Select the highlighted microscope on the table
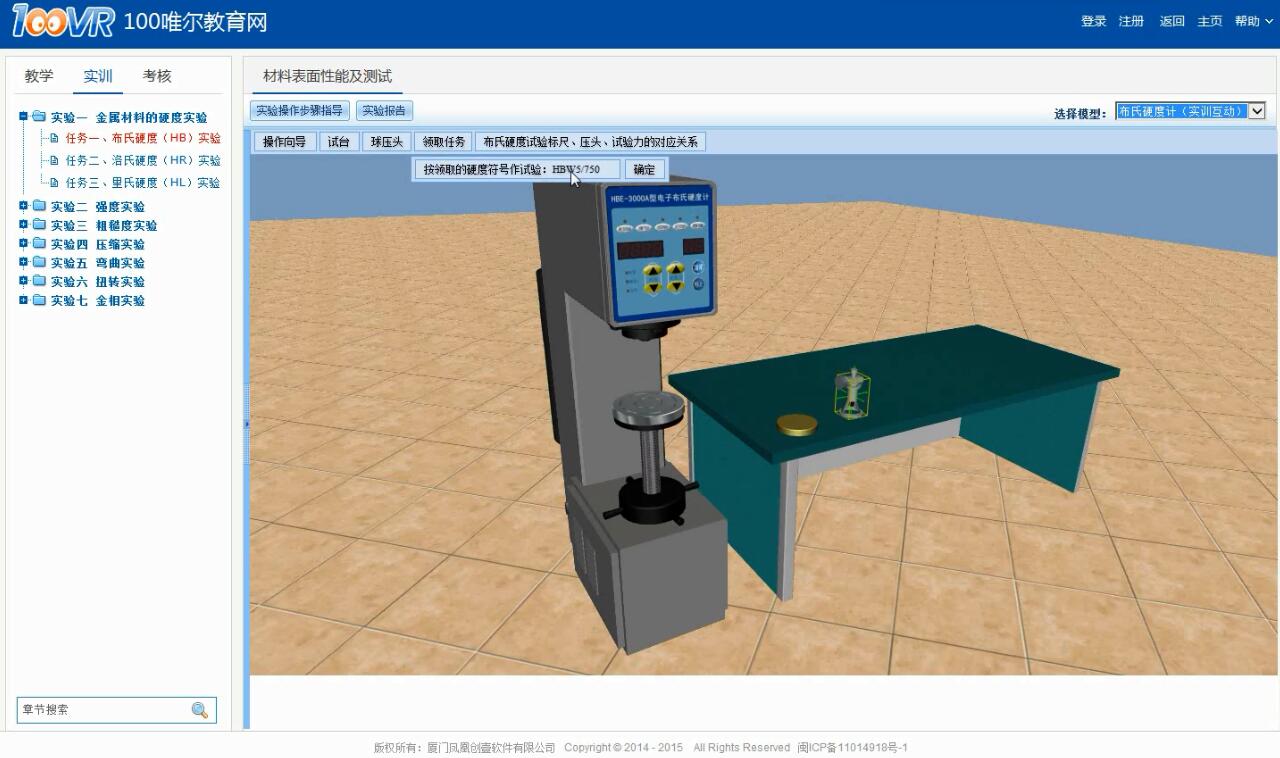Viewport: 1280px width, 758px height. pyautogui.click(x=851, y=393)
